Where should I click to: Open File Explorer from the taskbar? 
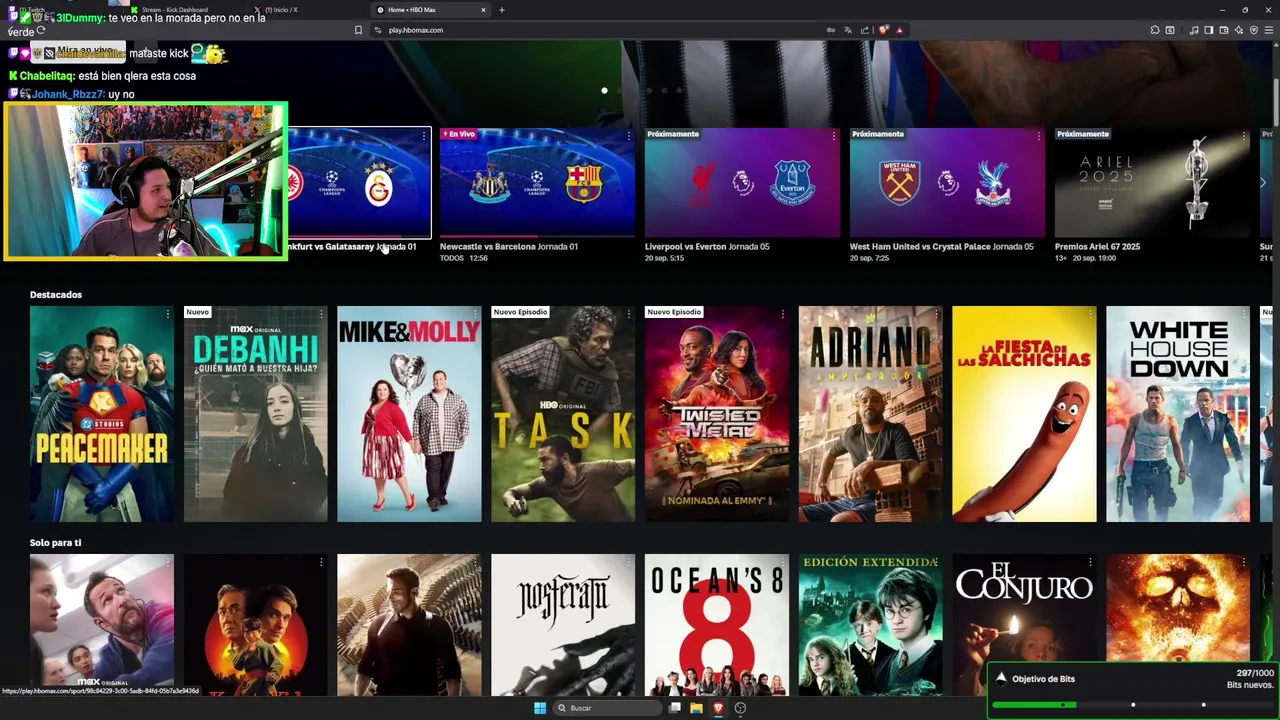point(696,708)
